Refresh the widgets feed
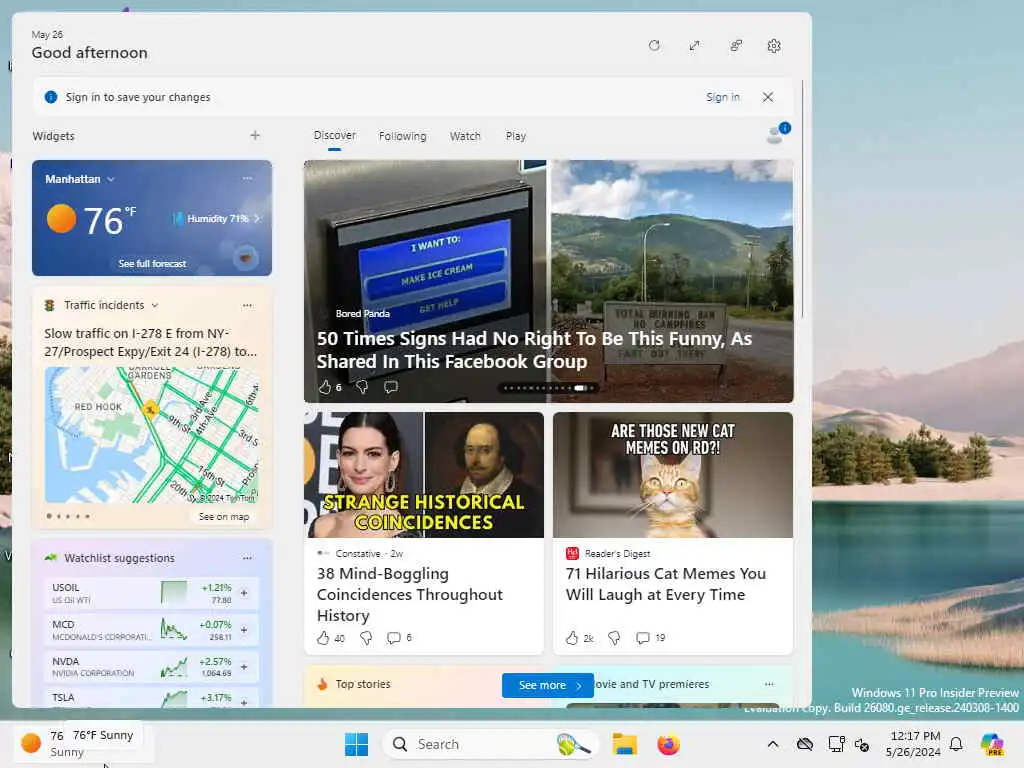 click(654, 45)
